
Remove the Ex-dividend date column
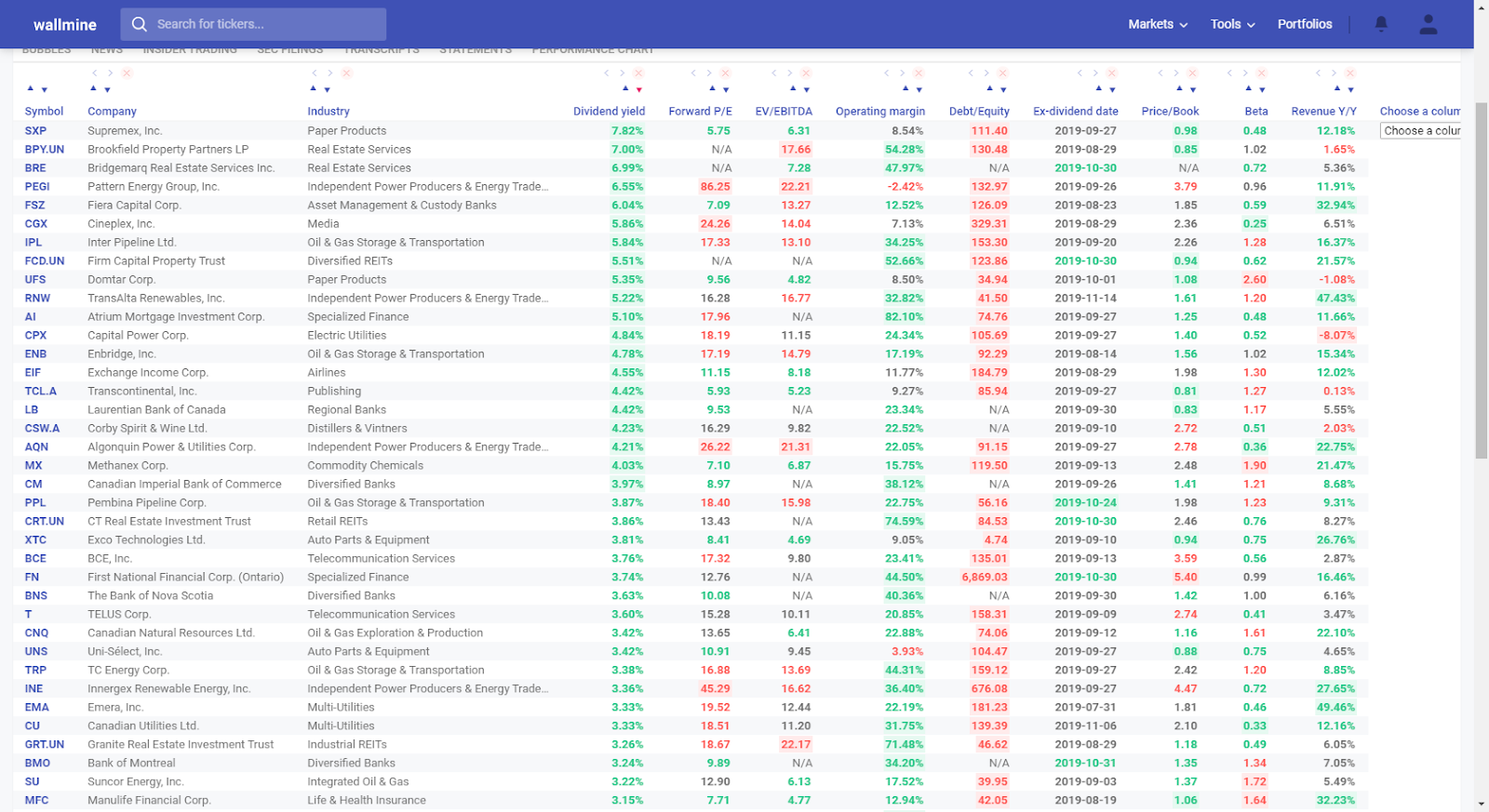pyautogui.click(x=1111, y=73)
